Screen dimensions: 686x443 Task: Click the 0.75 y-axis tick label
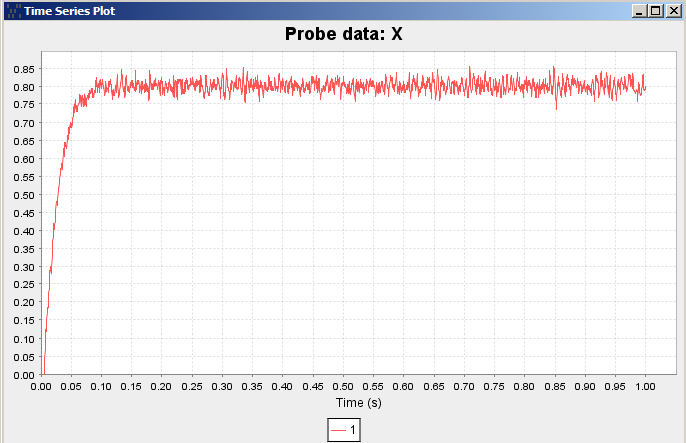(24, 105)
